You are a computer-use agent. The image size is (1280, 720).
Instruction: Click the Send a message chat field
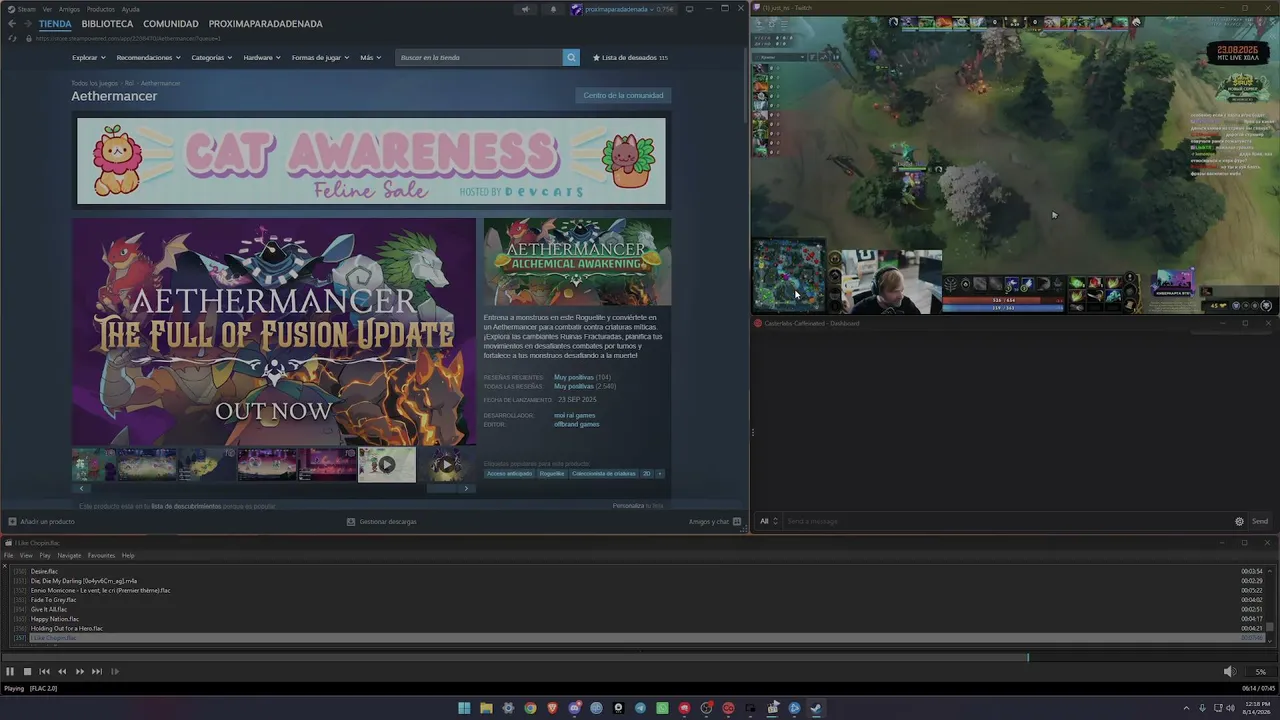pyautogui.click(x=1005, y=521)
